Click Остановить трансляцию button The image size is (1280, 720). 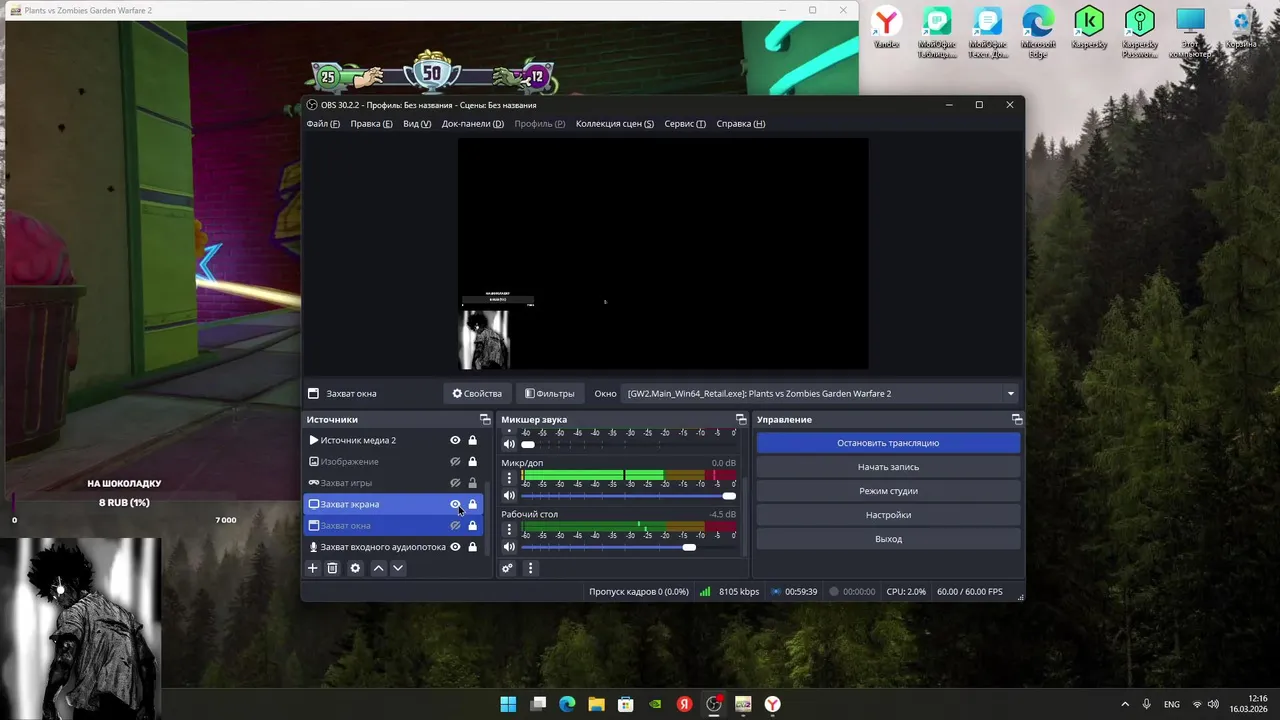[888, 443]
